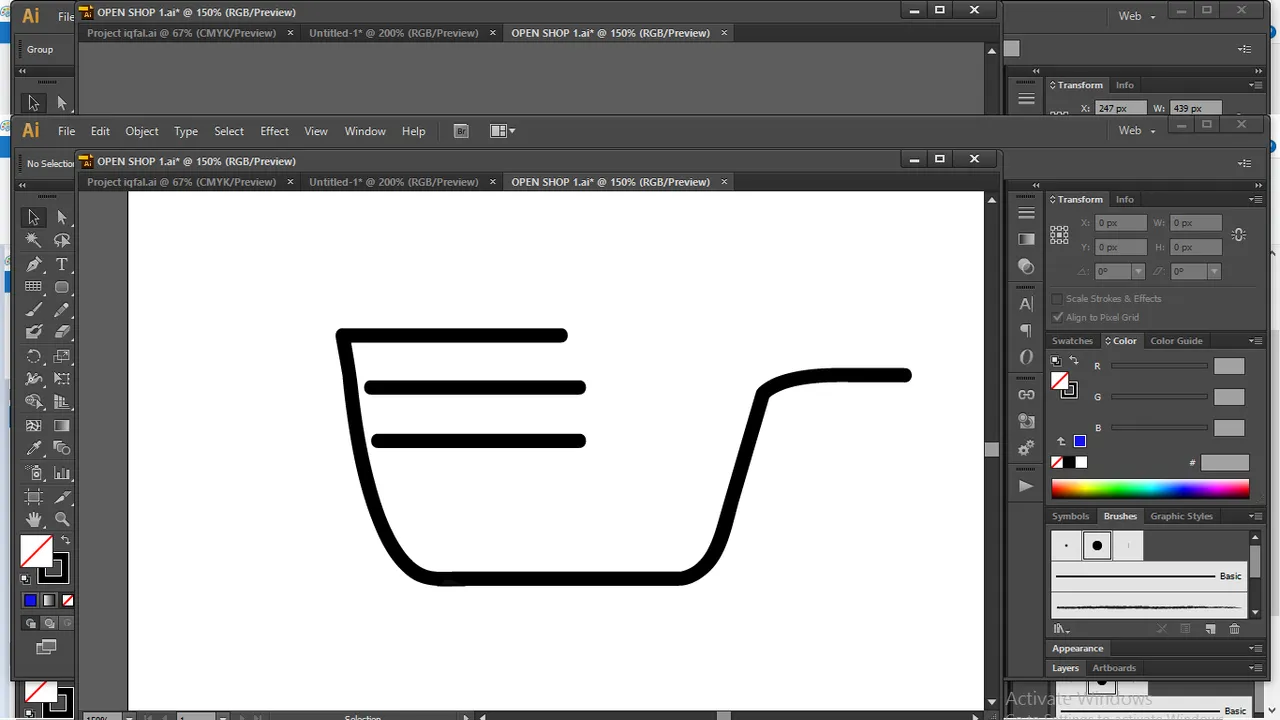Viewport: 1280px width, 720px height.
Task: Select the Rectangular Grid tool
Action: (x=33, y=287)
